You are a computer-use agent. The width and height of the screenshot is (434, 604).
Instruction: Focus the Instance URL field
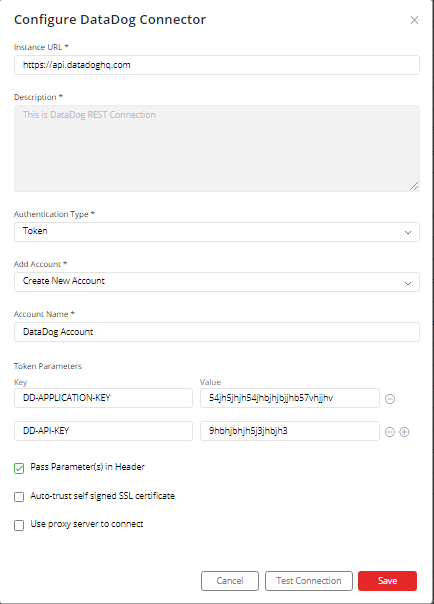point(217,65)
